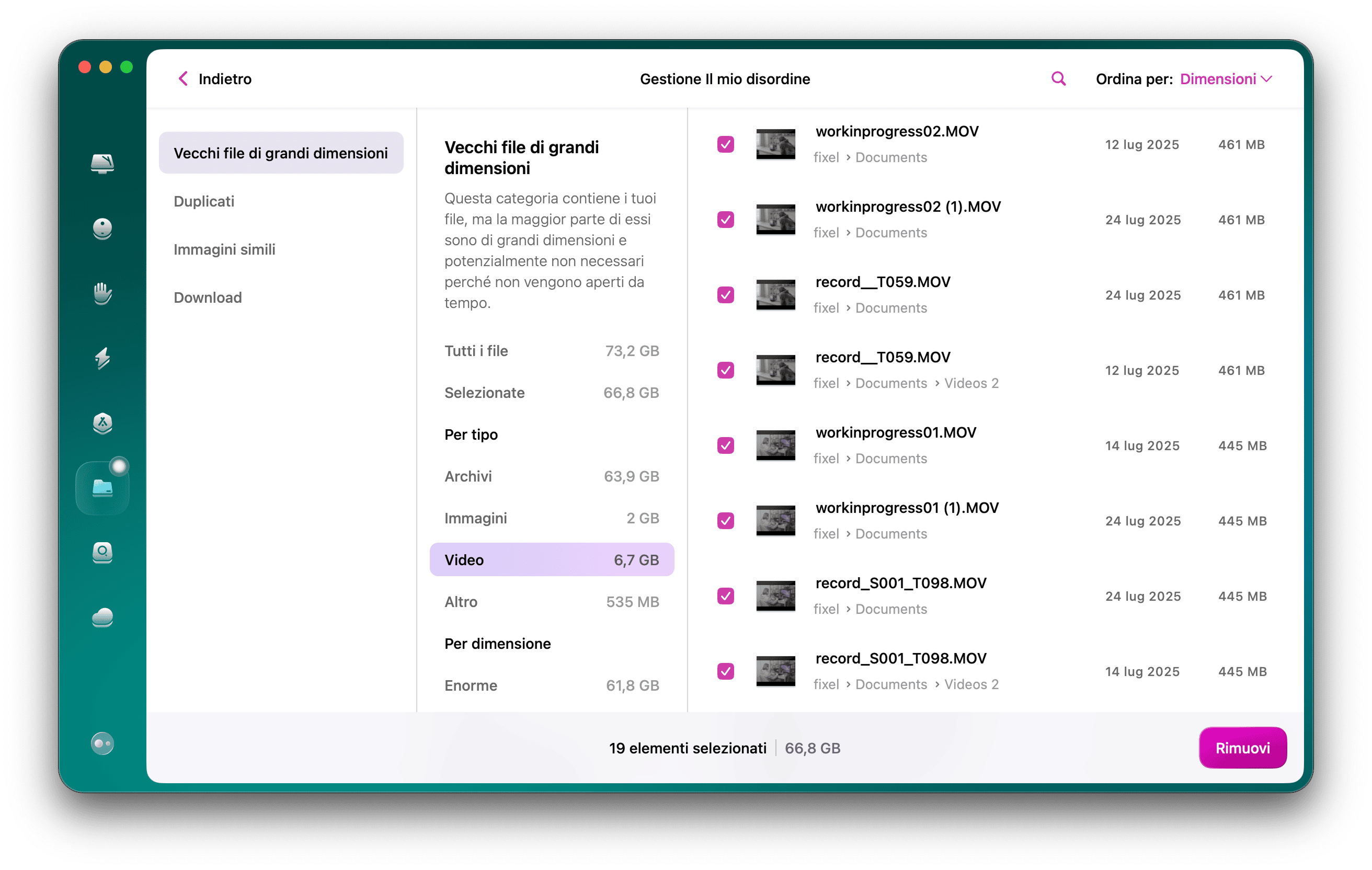
Task: Go back with the Indietro button
Action: [214, 78]
